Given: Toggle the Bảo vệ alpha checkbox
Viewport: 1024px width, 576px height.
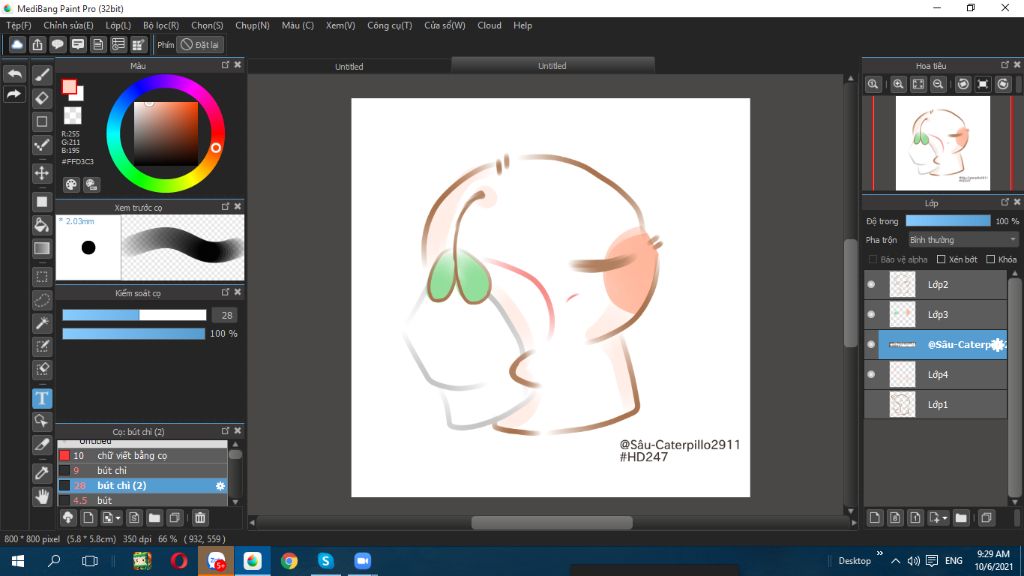Looking at the screenshot, I should click(x=872, y=259).
